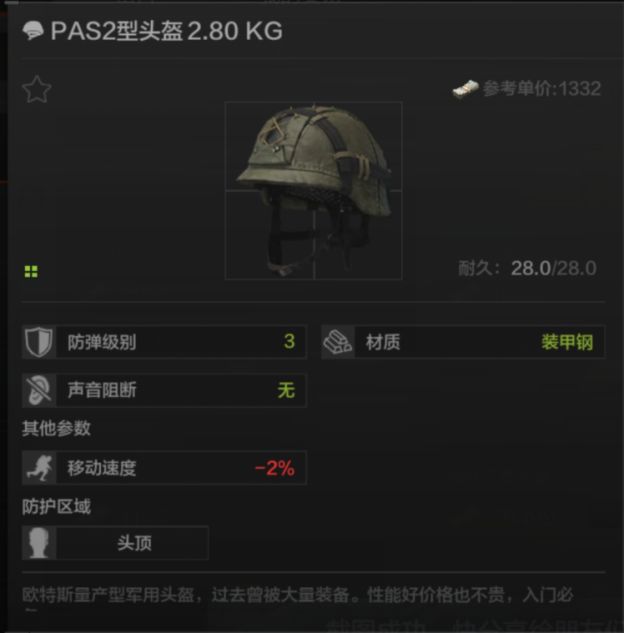Click the head silhouette icon for 头顶
Image resolution: width=624 pixels, height=633 pixels.
[39, 543]
